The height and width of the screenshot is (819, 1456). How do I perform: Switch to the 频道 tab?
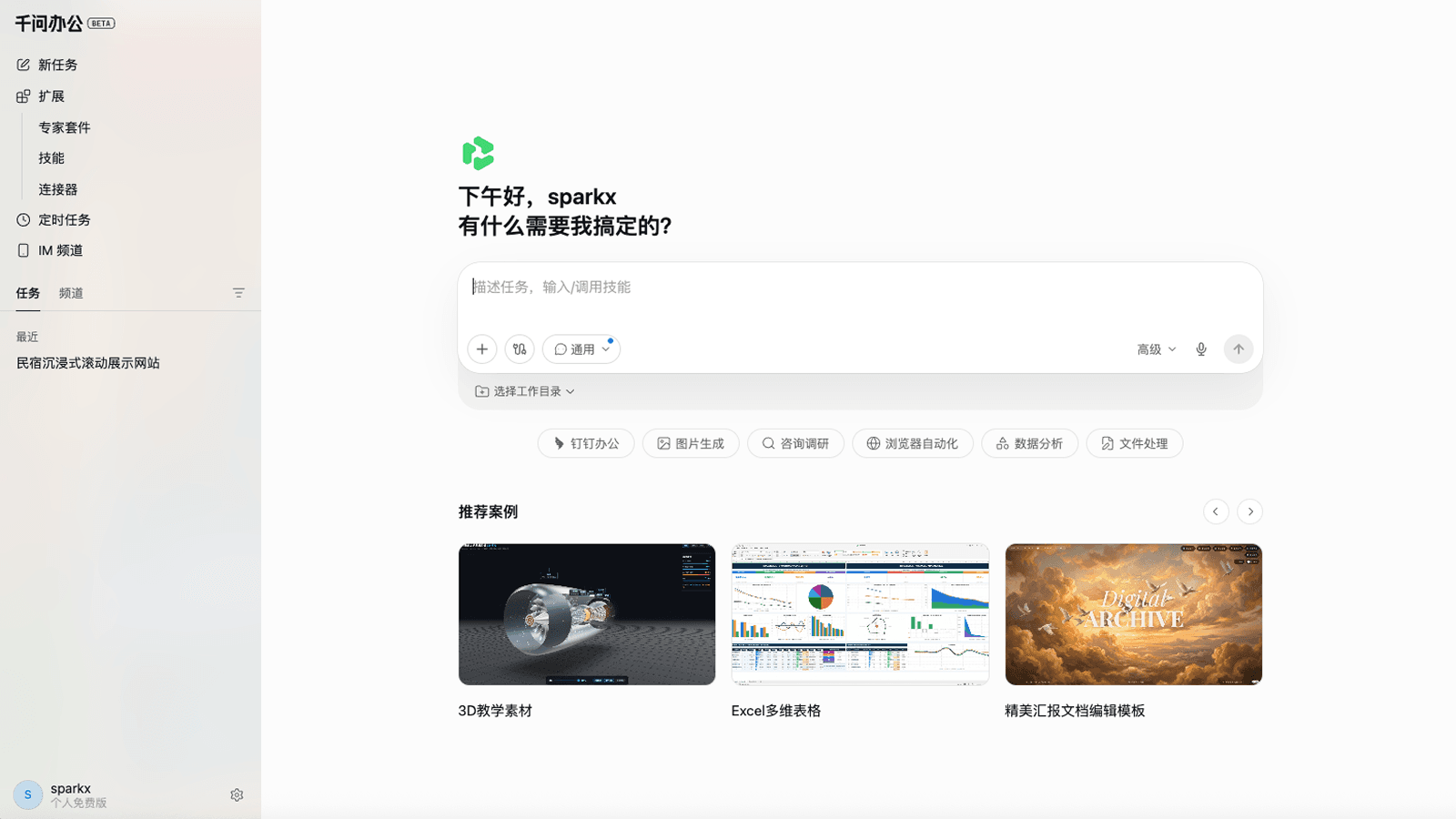click(71, 293)
